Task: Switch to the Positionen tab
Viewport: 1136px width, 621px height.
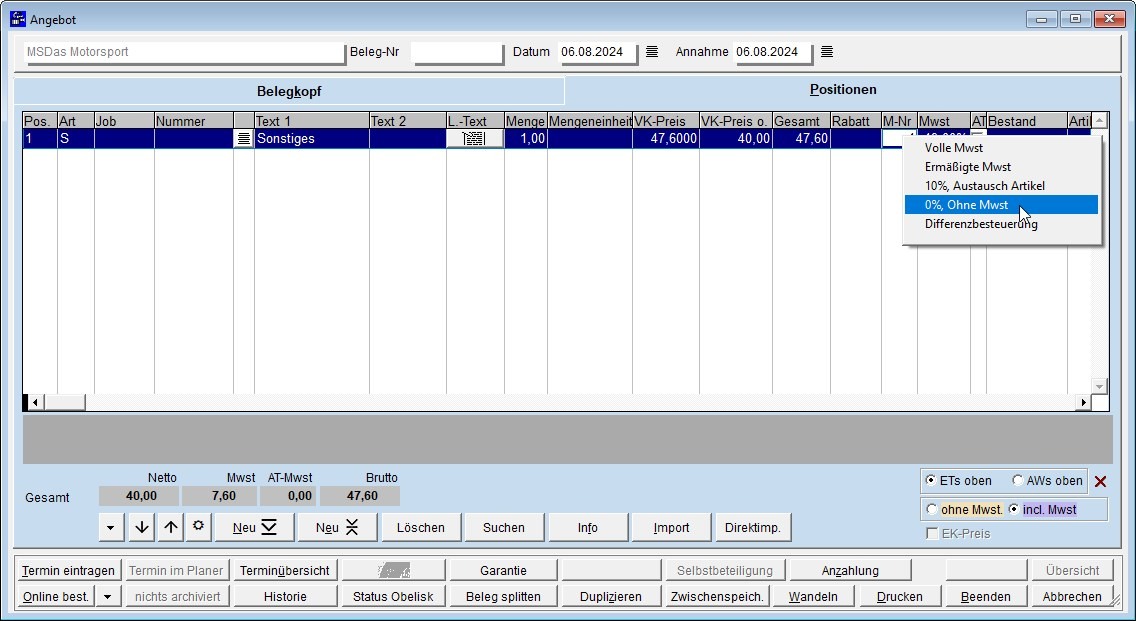Action: [843, 90]
